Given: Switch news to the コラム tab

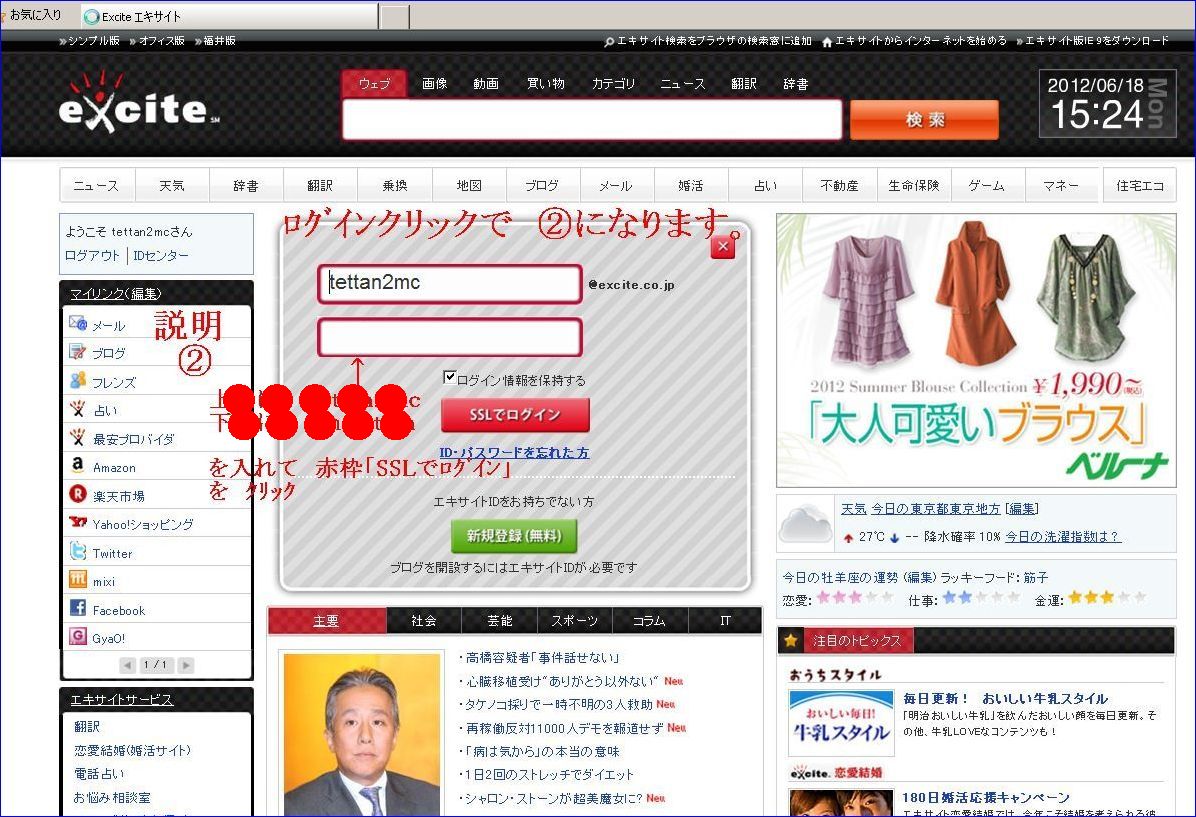Looking at the screenshot, I should (649, 621).
